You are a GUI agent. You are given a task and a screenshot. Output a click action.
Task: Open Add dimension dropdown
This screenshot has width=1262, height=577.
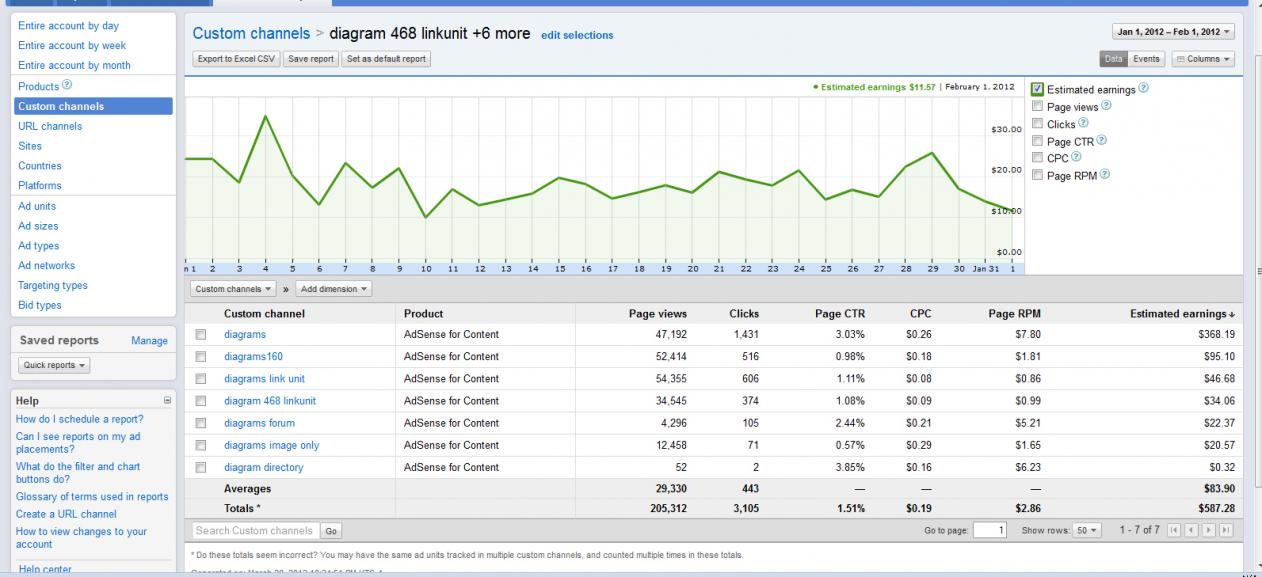335,289
